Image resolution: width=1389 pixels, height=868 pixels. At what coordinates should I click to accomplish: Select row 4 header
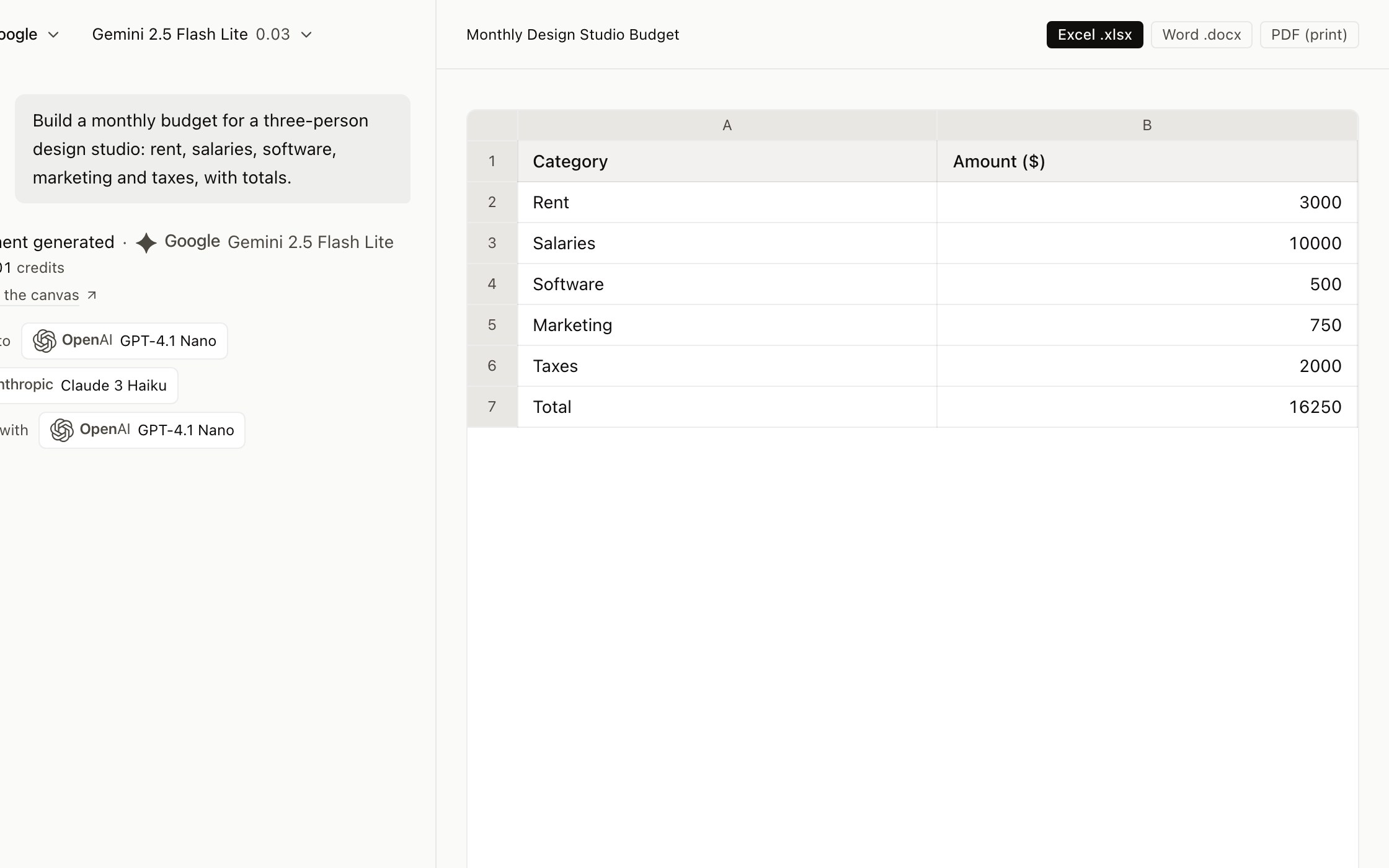(x=492, y=284)
